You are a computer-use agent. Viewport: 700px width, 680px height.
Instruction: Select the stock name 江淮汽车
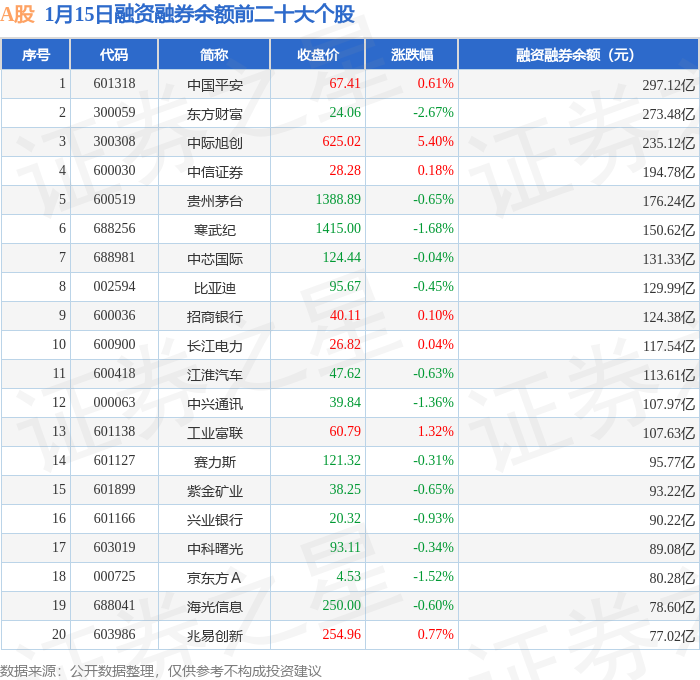tap(215, 375)
